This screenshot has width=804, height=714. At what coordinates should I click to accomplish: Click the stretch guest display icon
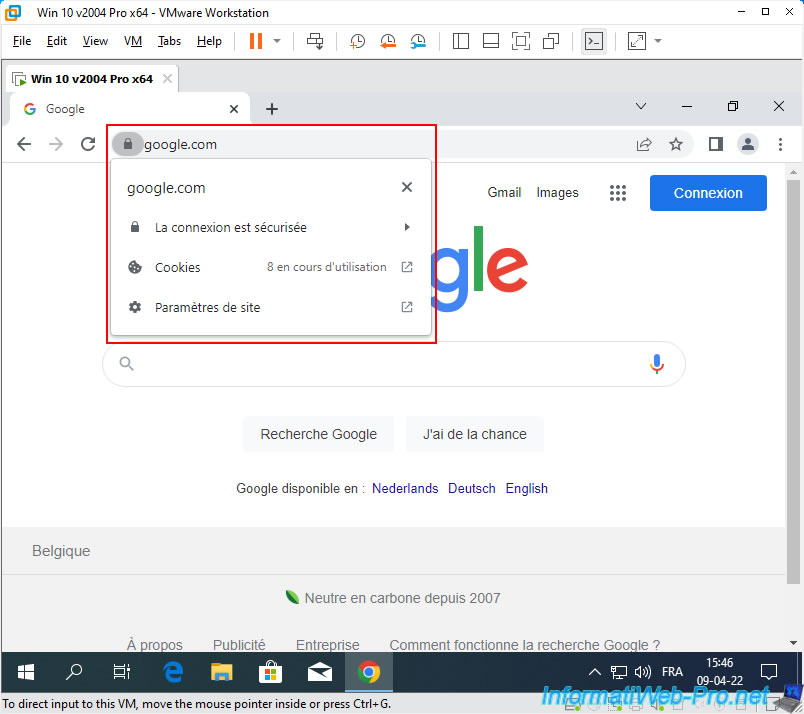coord(636,41)
